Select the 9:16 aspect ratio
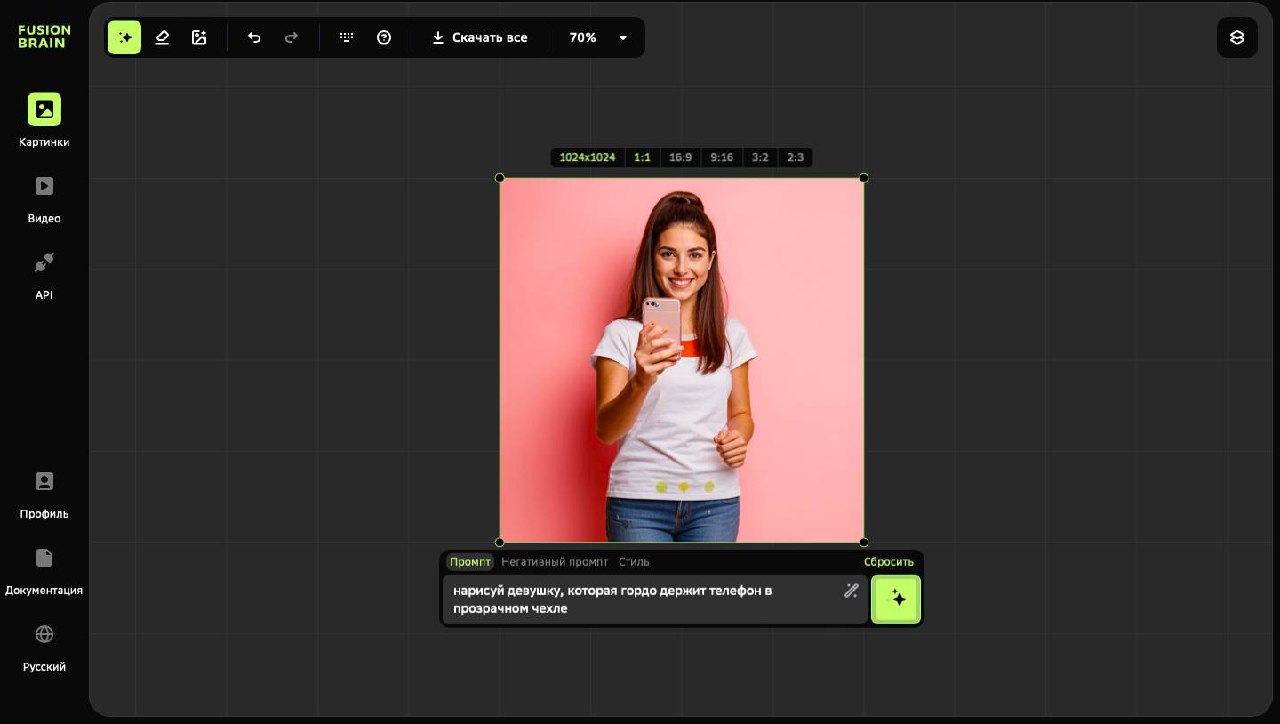 click(x=721, y=158)
